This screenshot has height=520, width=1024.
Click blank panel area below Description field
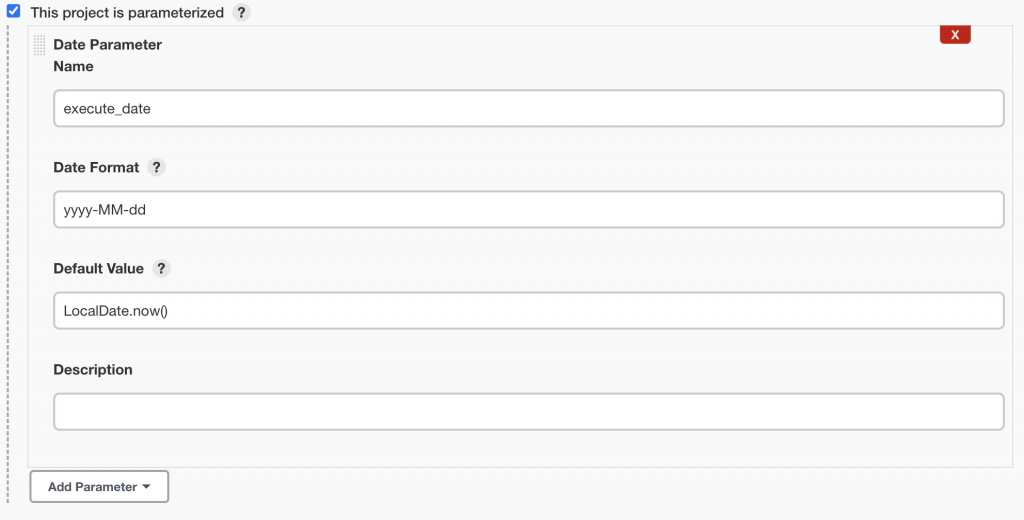click(528, 448)
